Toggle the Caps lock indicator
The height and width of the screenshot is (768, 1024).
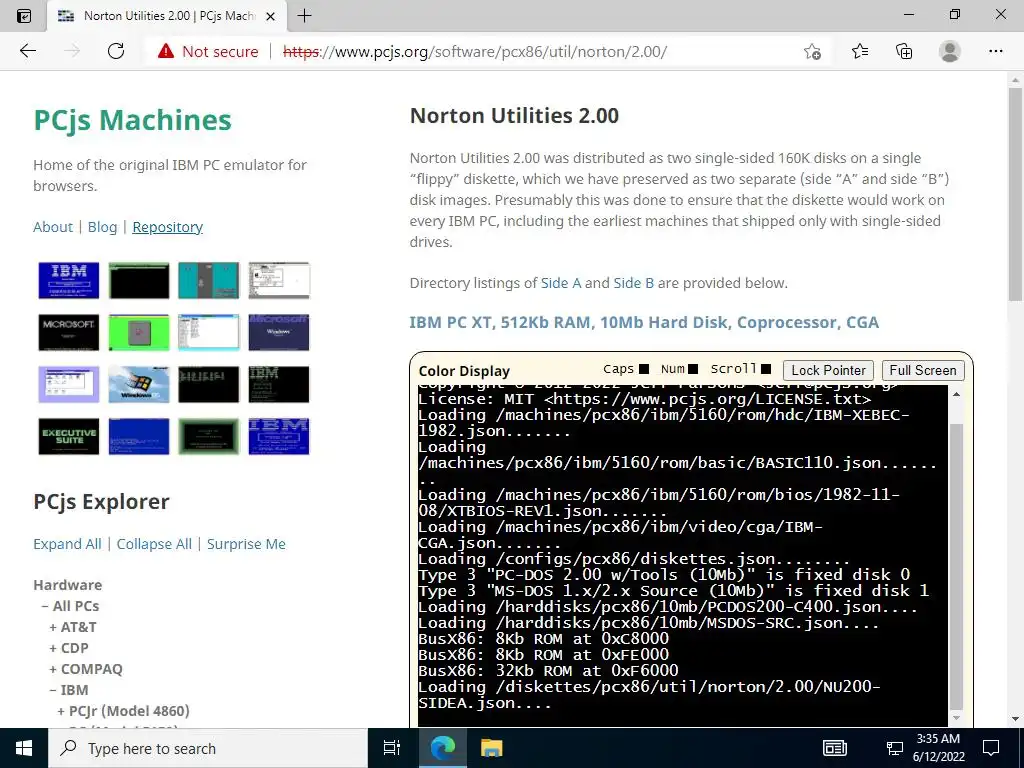coord(644,369)
